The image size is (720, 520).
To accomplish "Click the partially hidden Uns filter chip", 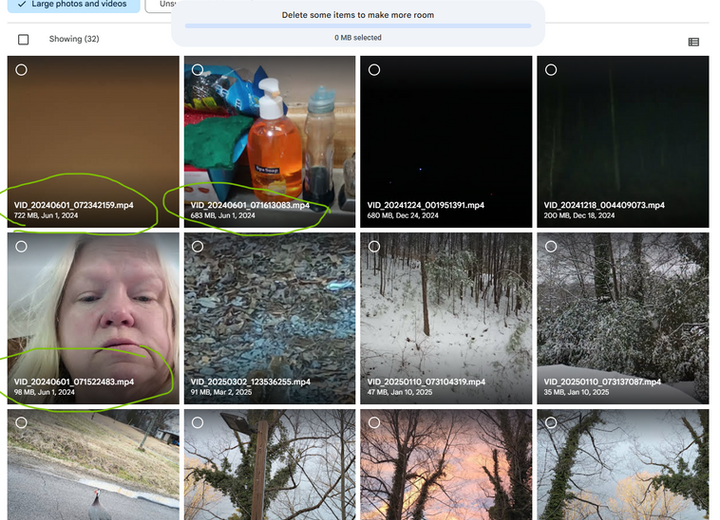I will click(159, 5).
